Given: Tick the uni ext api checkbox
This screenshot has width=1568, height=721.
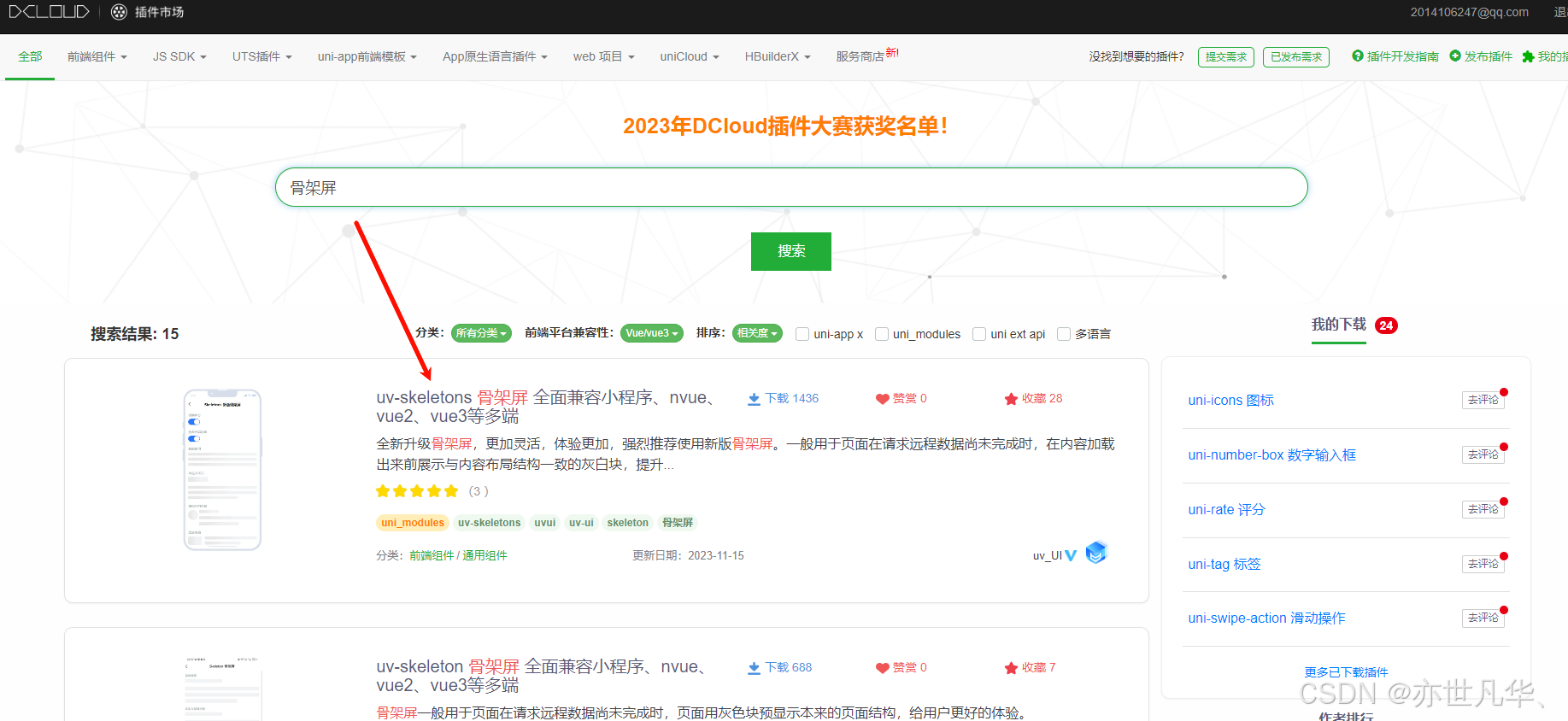Looking at the screenshot, I should click(x=979, y=334).
